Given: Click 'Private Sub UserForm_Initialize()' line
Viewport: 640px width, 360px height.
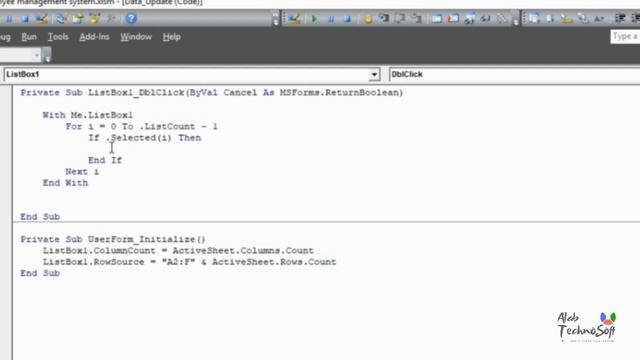Looking at the screenshot, I should pyautogui.click(x=113, y=239).
